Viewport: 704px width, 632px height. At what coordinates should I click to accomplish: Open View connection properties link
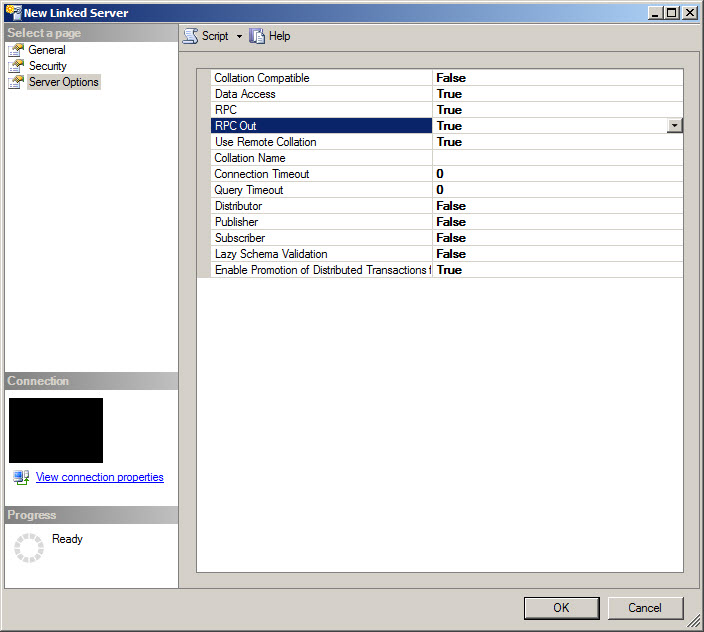[100, 477]
